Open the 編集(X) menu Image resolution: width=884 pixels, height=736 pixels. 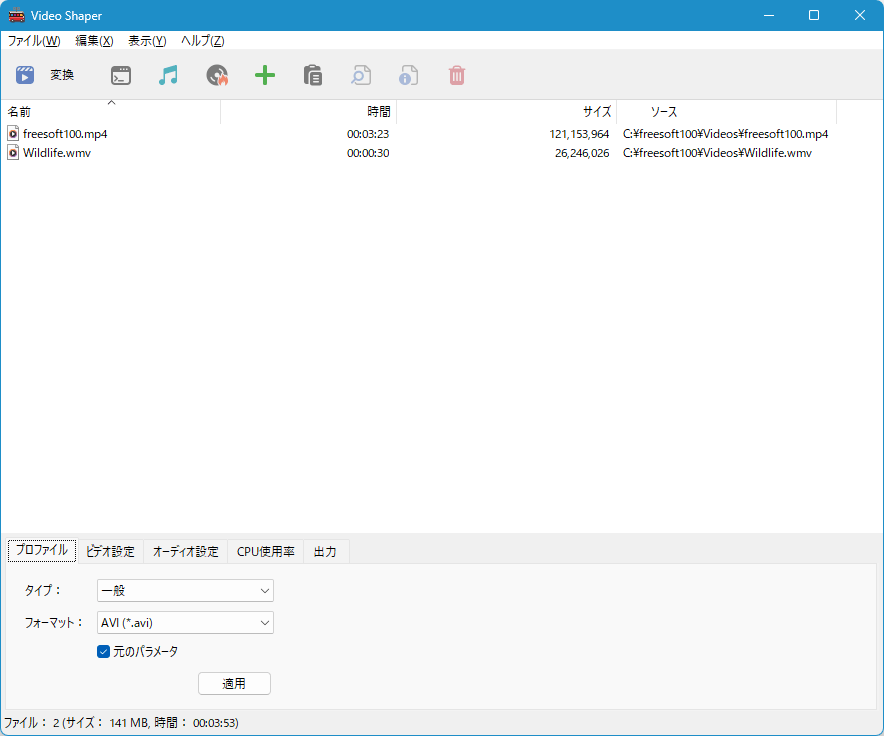pyautogui.click(x=94, y=41)
